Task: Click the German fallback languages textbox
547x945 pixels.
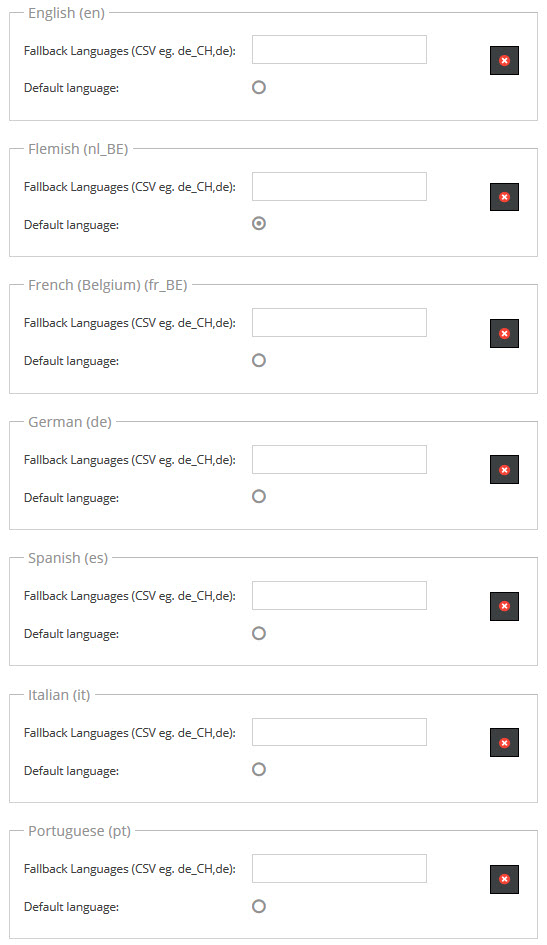Action: tap(339, 459)
